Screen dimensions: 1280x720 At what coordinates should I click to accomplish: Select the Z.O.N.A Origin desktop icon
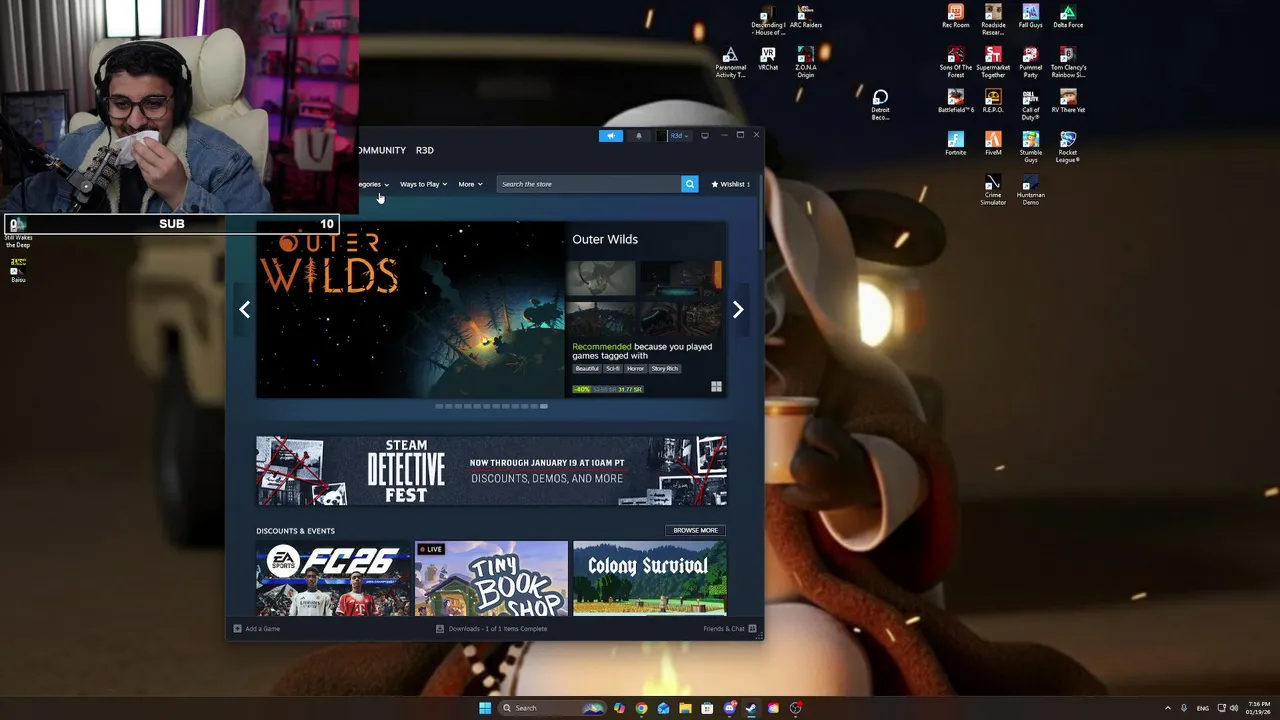[806, 62]
